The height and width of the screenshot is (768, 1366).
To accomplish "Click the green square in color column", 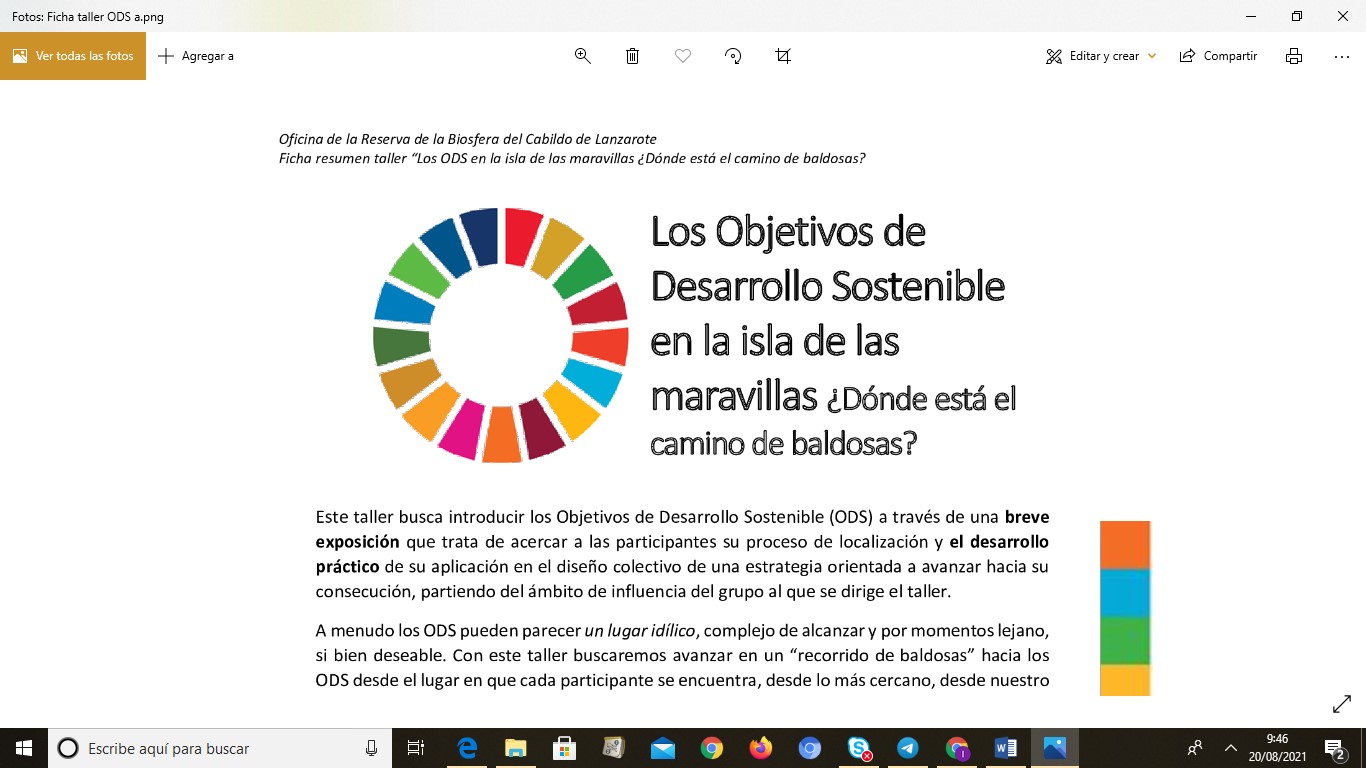I will pyautogui.click(x=1125, y=641).
